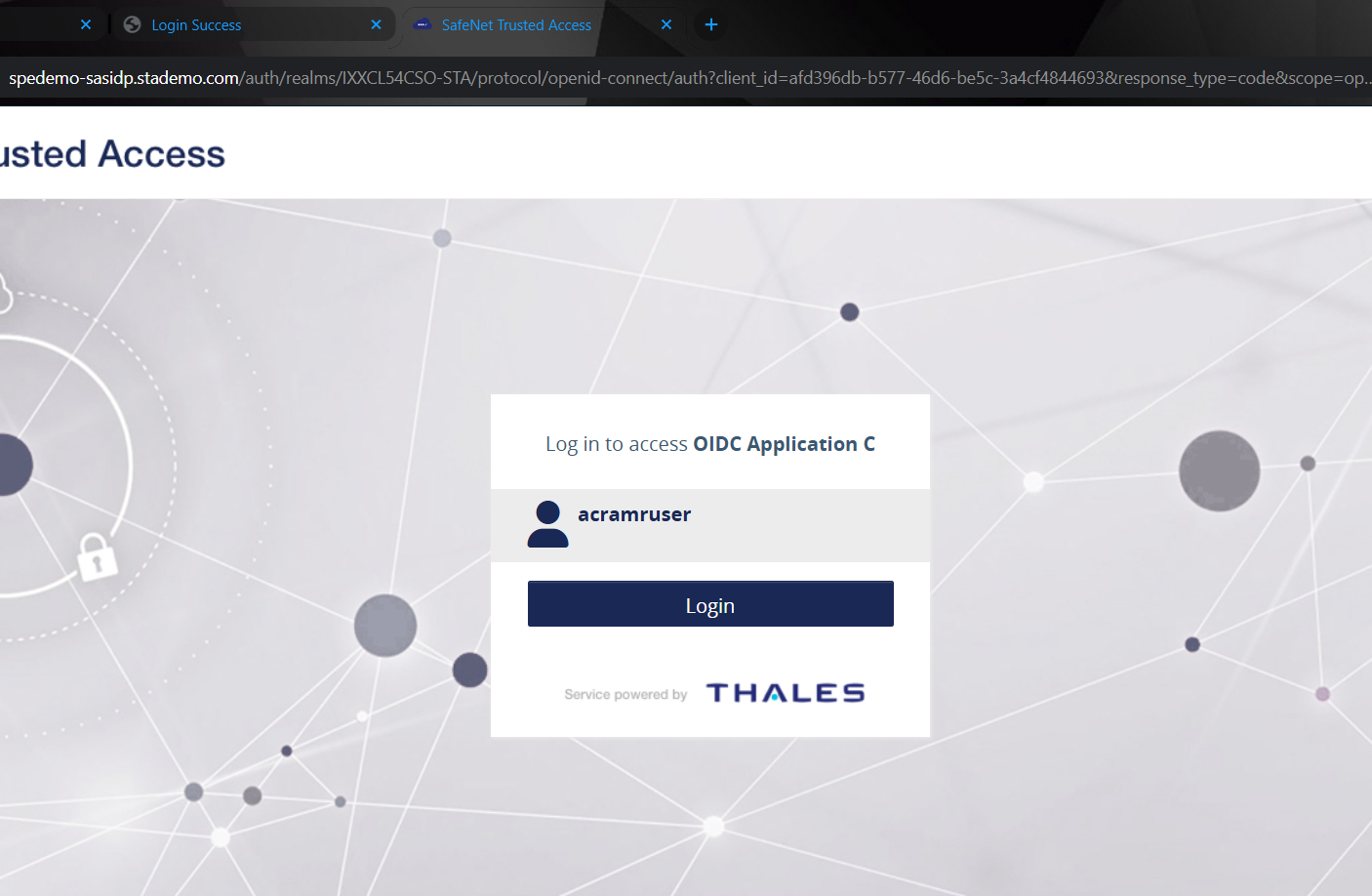Close the leftmost partially visible tab

point(85,24)
